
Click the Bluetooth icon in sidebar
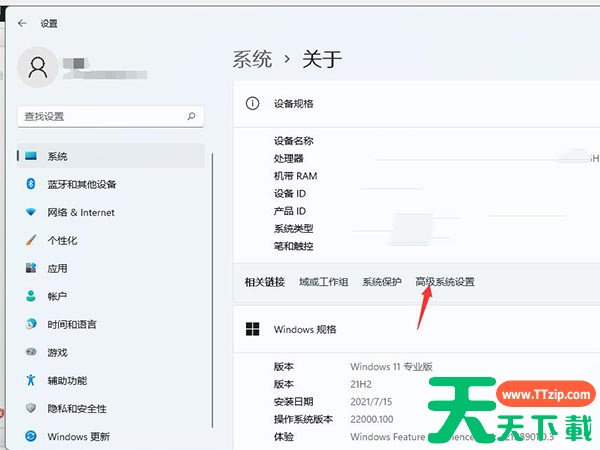pos(31,184)
